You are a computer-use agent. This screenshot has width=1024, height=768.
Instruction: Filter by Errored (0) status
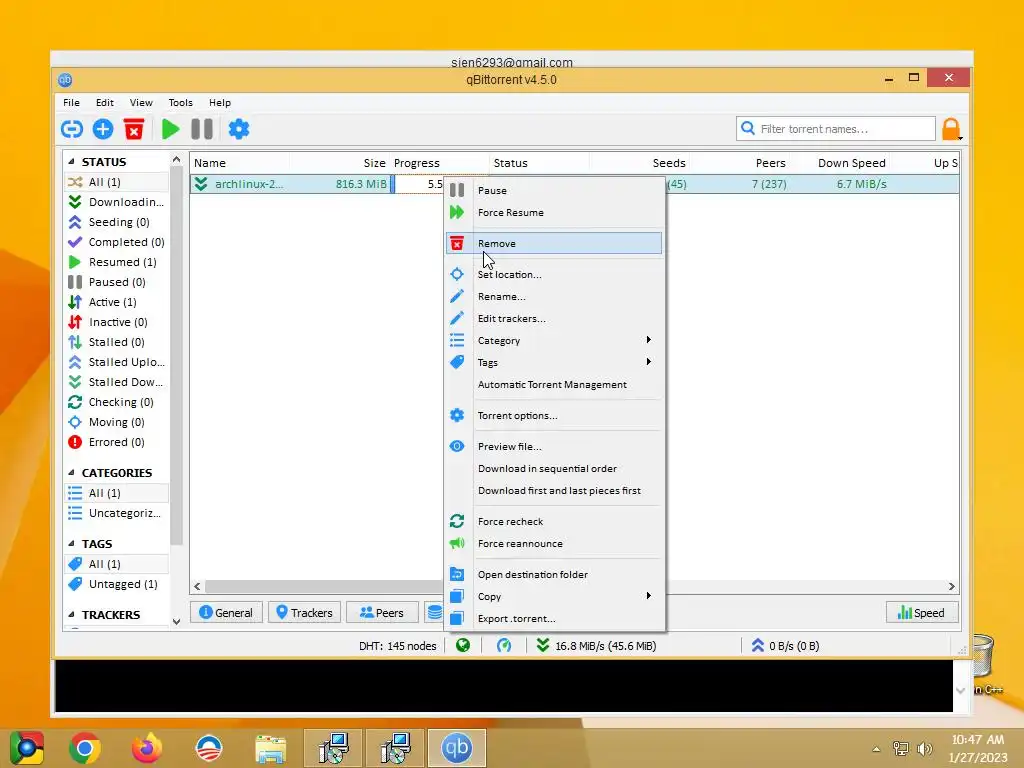point(116,442)
